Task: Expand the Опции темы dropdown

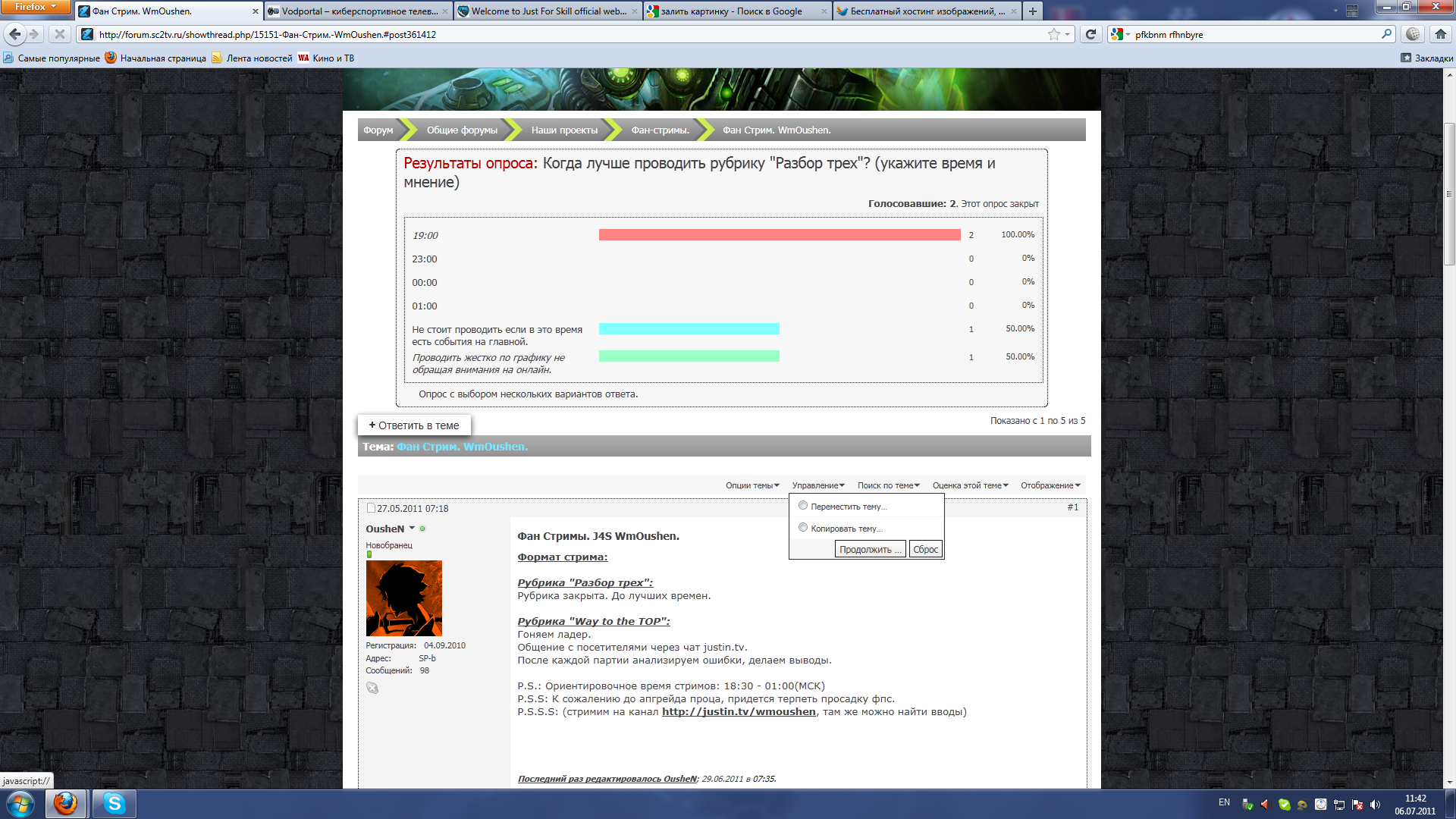Action: point(752,485)
